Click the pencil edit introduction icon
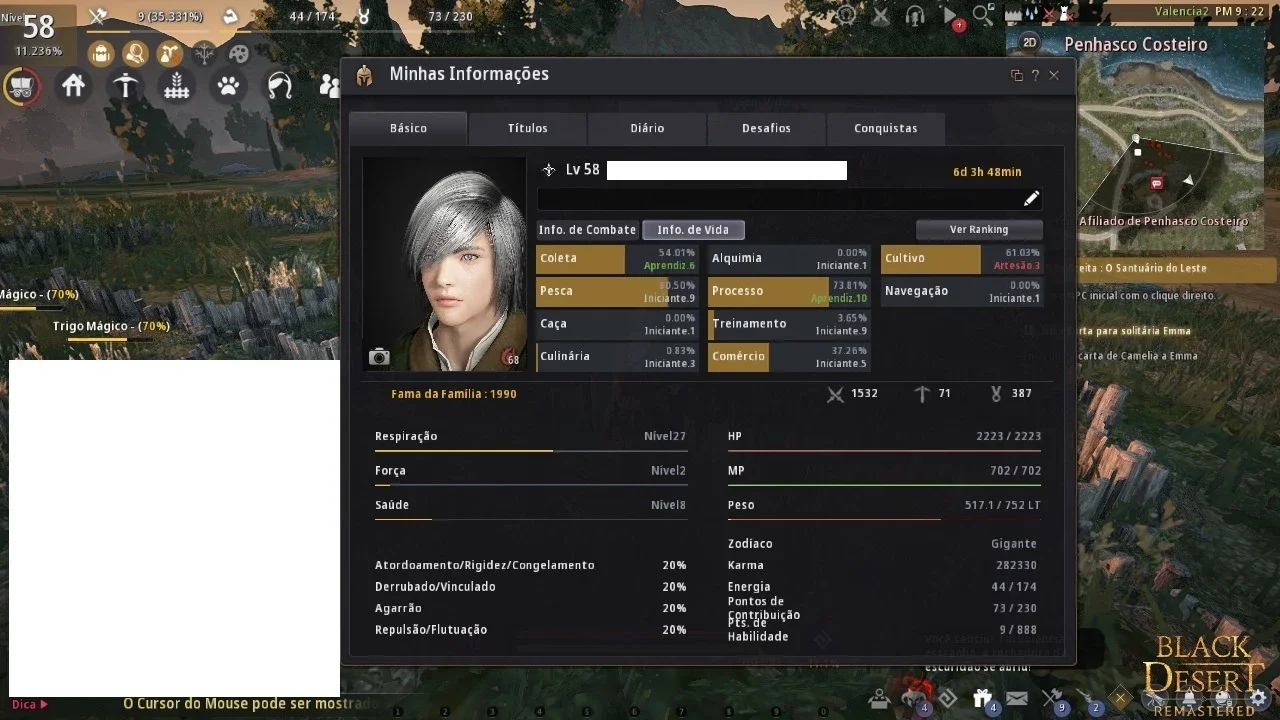Screen dimensions: 1280x720 tap(1031, 198)
